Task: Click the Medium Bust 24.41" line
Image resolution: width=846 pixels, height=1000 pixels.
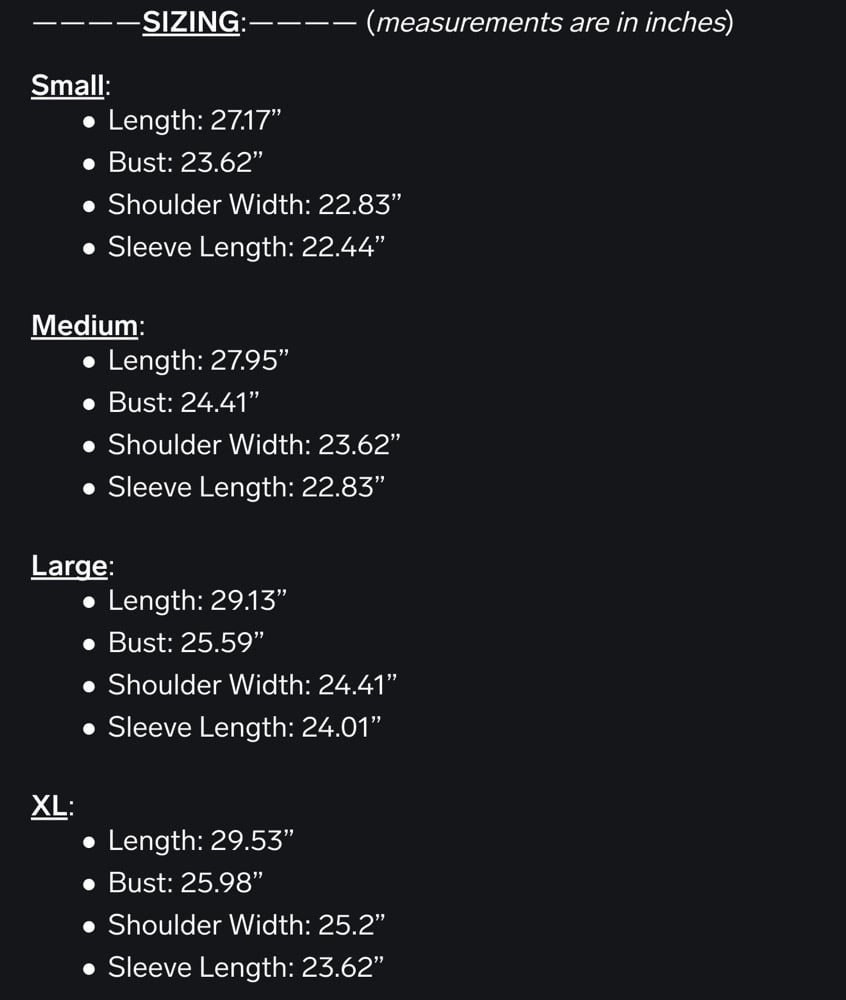Action: [183, 403]
